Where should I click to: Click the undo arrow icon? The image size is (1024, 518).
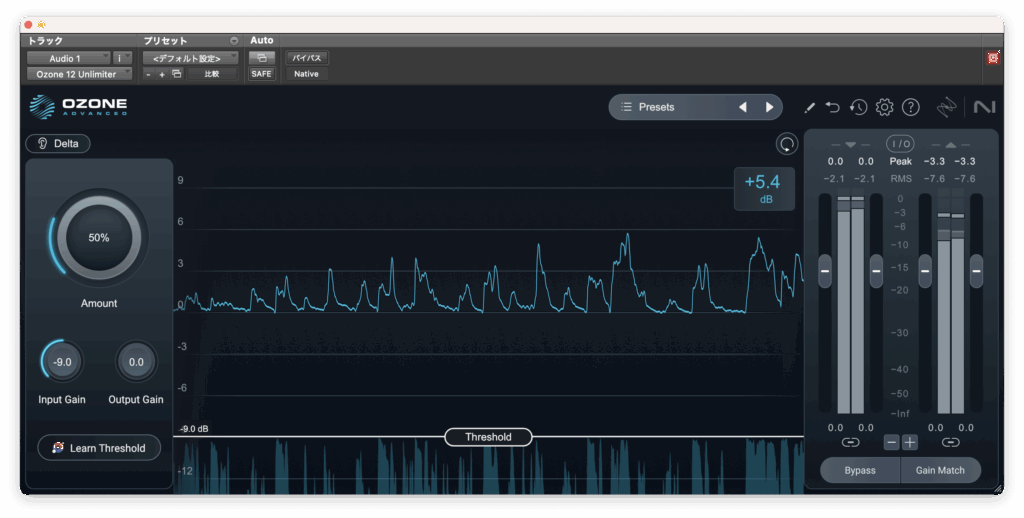832,107
